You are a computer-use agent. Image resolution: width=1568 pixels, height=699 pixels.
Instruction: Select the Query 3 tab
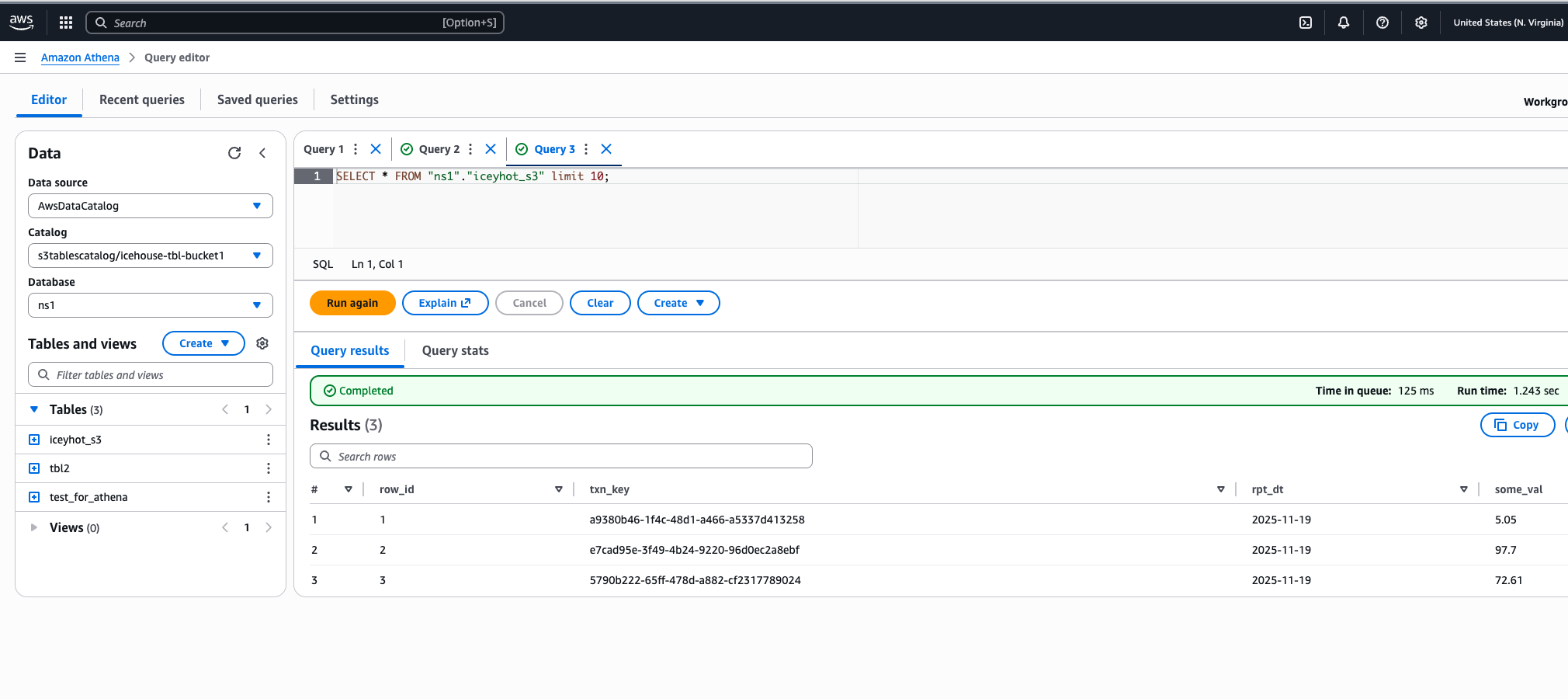pyautogui.click(x=554, y=149)
